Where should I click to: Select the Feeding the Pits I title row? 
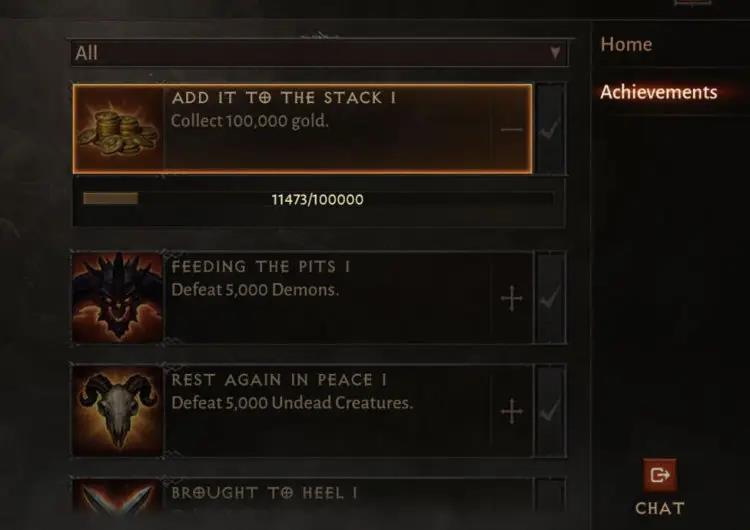click(x=261, y=267)
